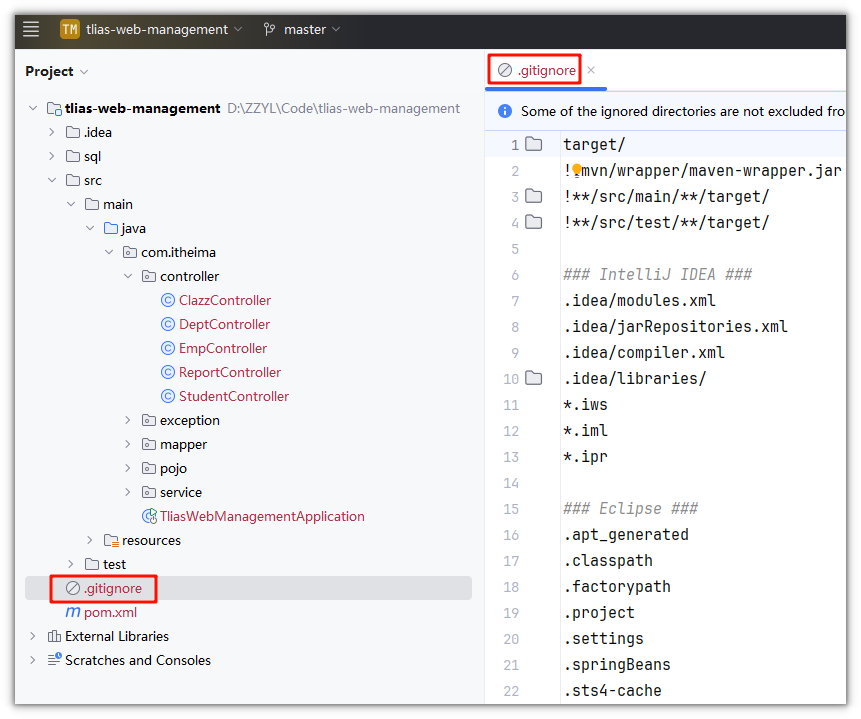Collapse the main folder

71,204
